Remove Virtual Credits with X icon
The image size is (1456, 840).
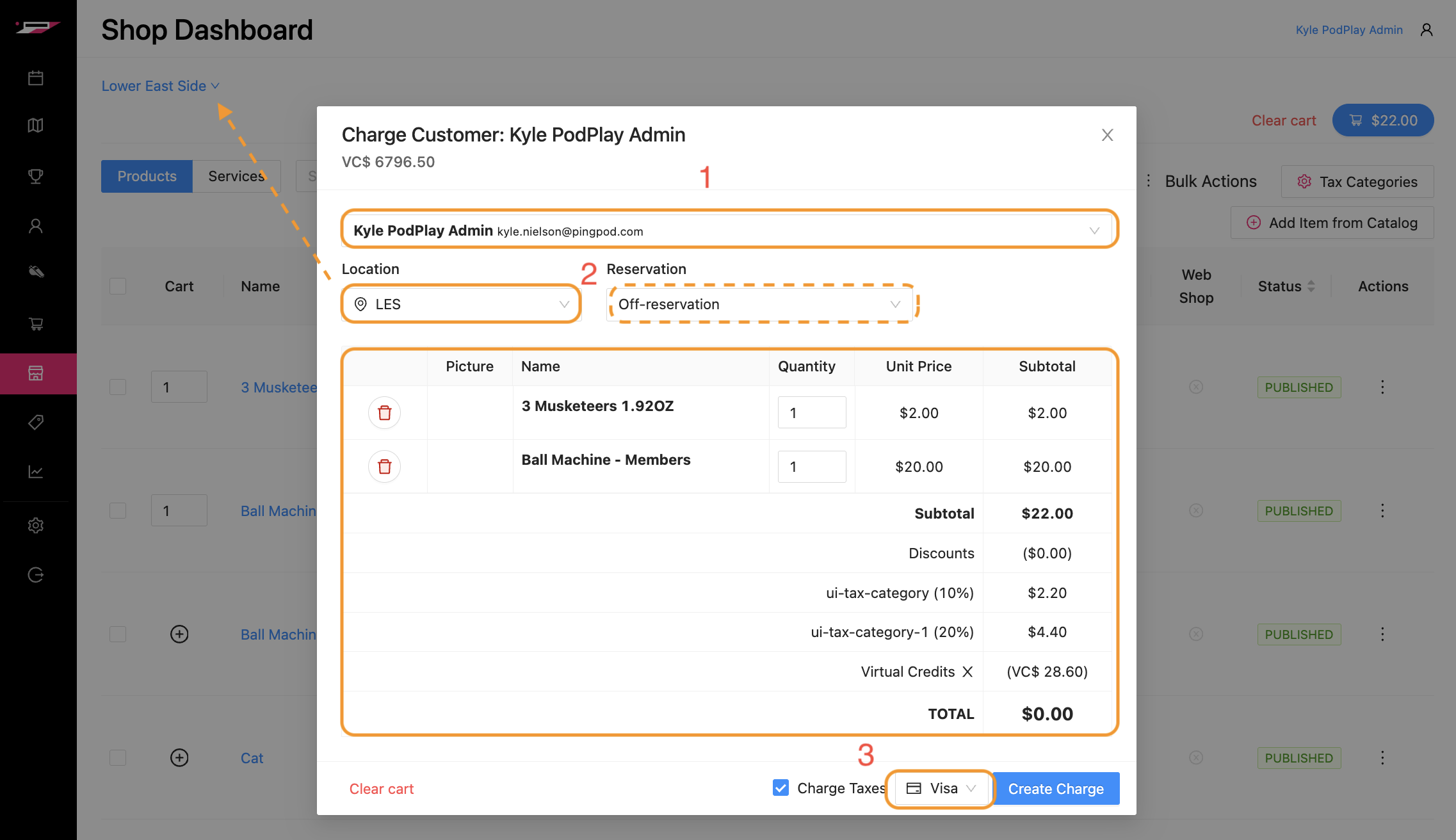coord(967,672)
